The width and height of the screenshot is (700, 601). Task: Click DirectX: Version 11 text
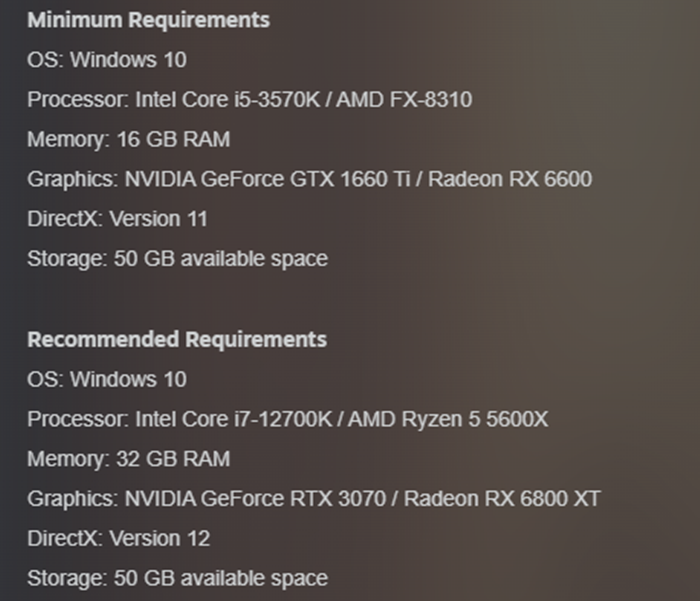[117, 219]
